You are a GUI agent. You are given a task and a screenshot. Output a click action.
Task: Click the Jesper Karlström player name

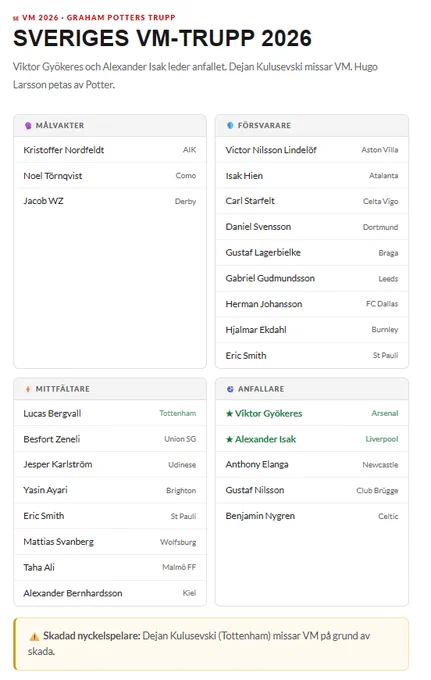58,464
